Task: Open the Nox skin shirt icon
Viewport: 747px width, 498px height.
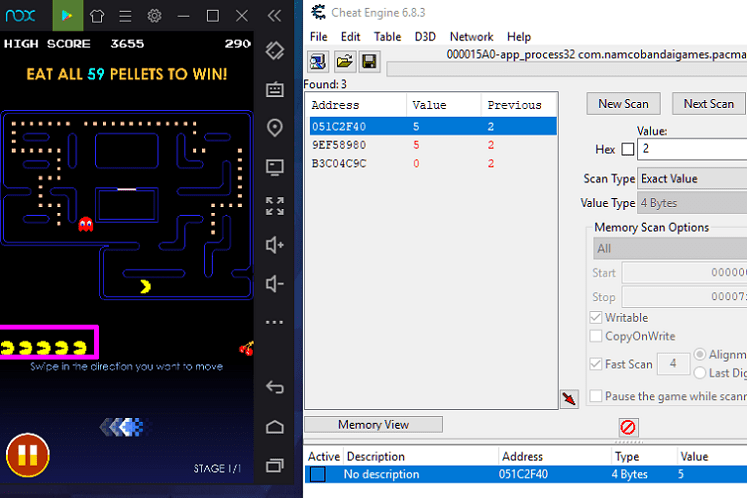Action: (x=97, y=16)
